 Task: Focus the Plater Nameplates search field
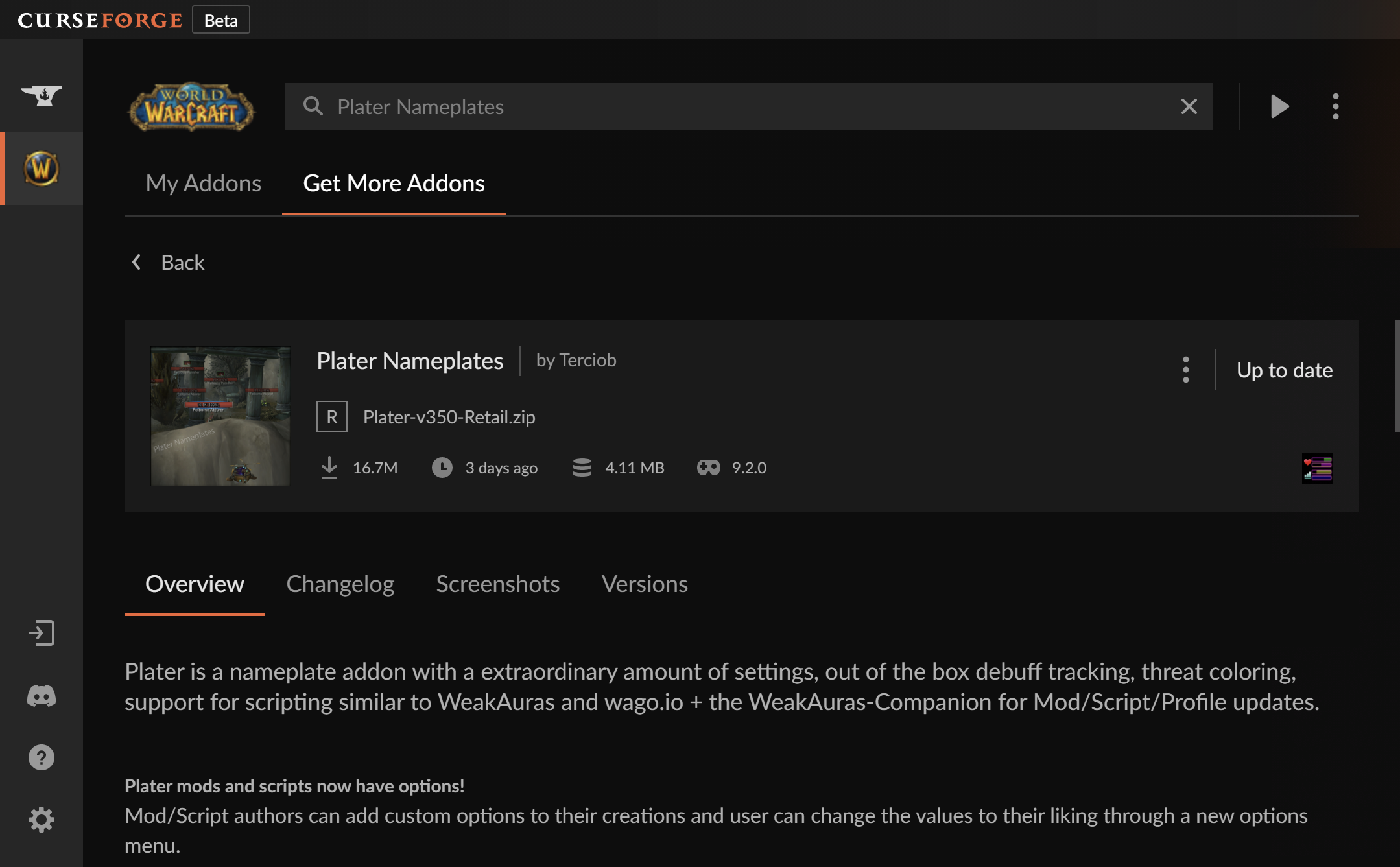[x=748, y=106]
